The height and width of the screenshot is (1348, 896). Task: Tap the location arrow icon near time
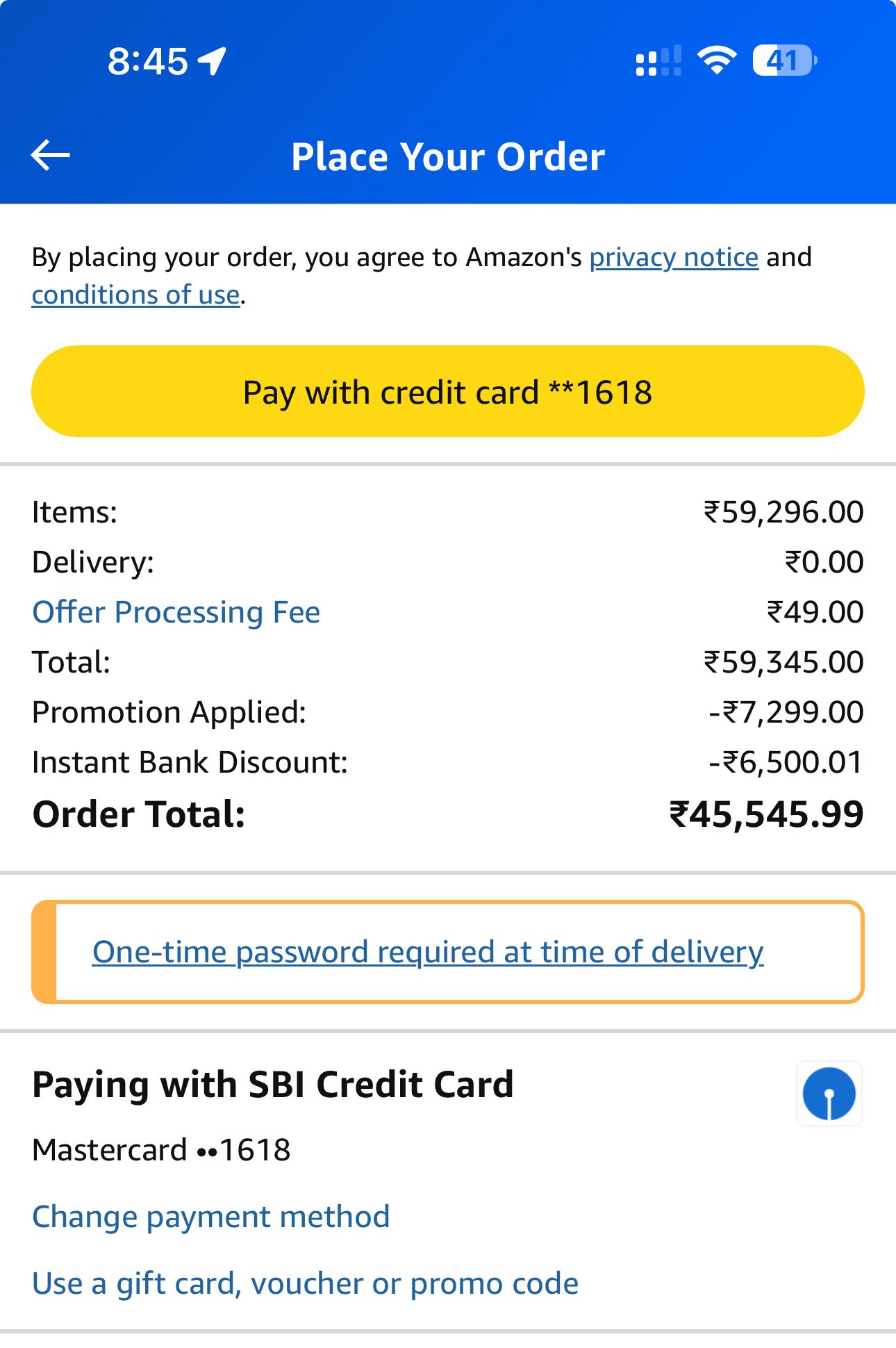tap(213, 61)
